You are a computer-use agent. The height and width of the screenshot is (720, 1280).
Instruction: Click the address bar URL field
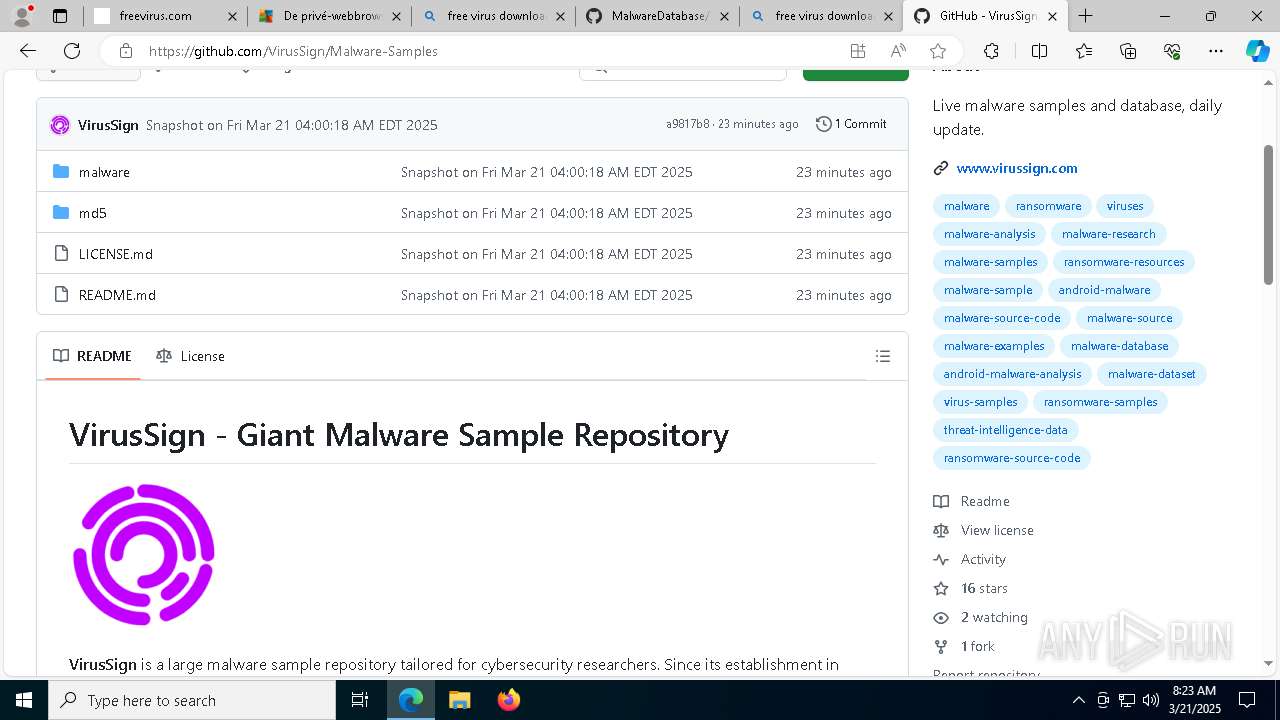pos(490,51)
